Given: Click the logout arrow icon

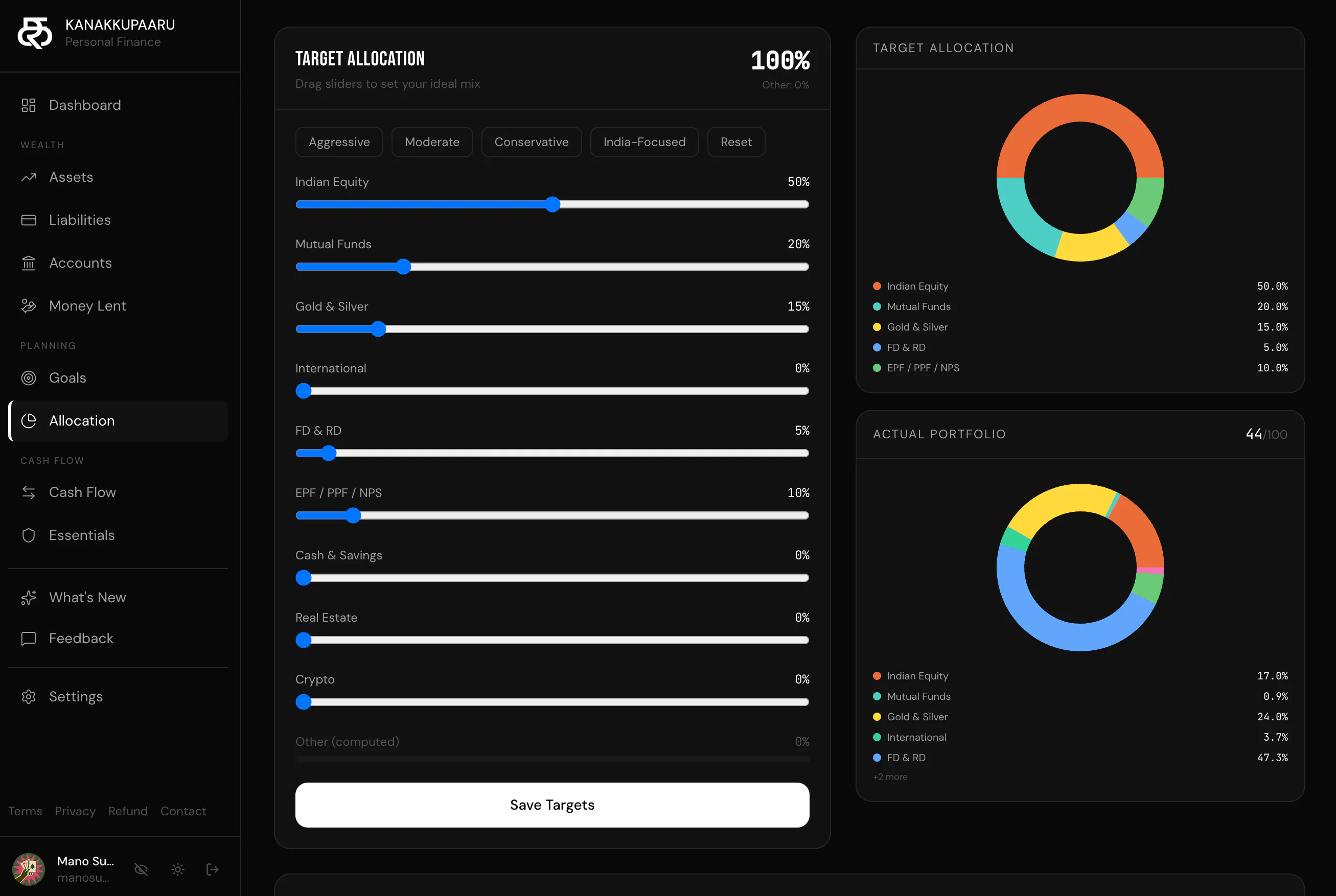Looking at the screenshot, I should [x=213, y=869].
